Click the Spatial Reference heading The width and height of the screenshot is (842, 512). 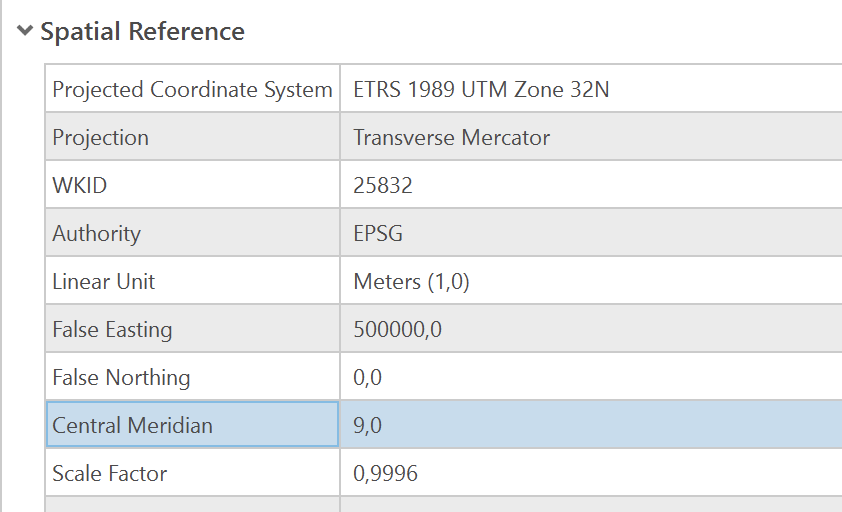pos(142,31)
